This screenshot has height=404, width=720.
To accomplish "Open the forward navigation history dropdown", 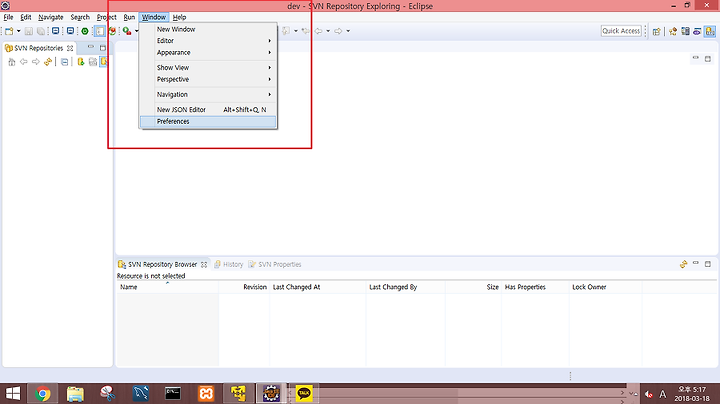I will pyautogui.click(x=348, y=31).
